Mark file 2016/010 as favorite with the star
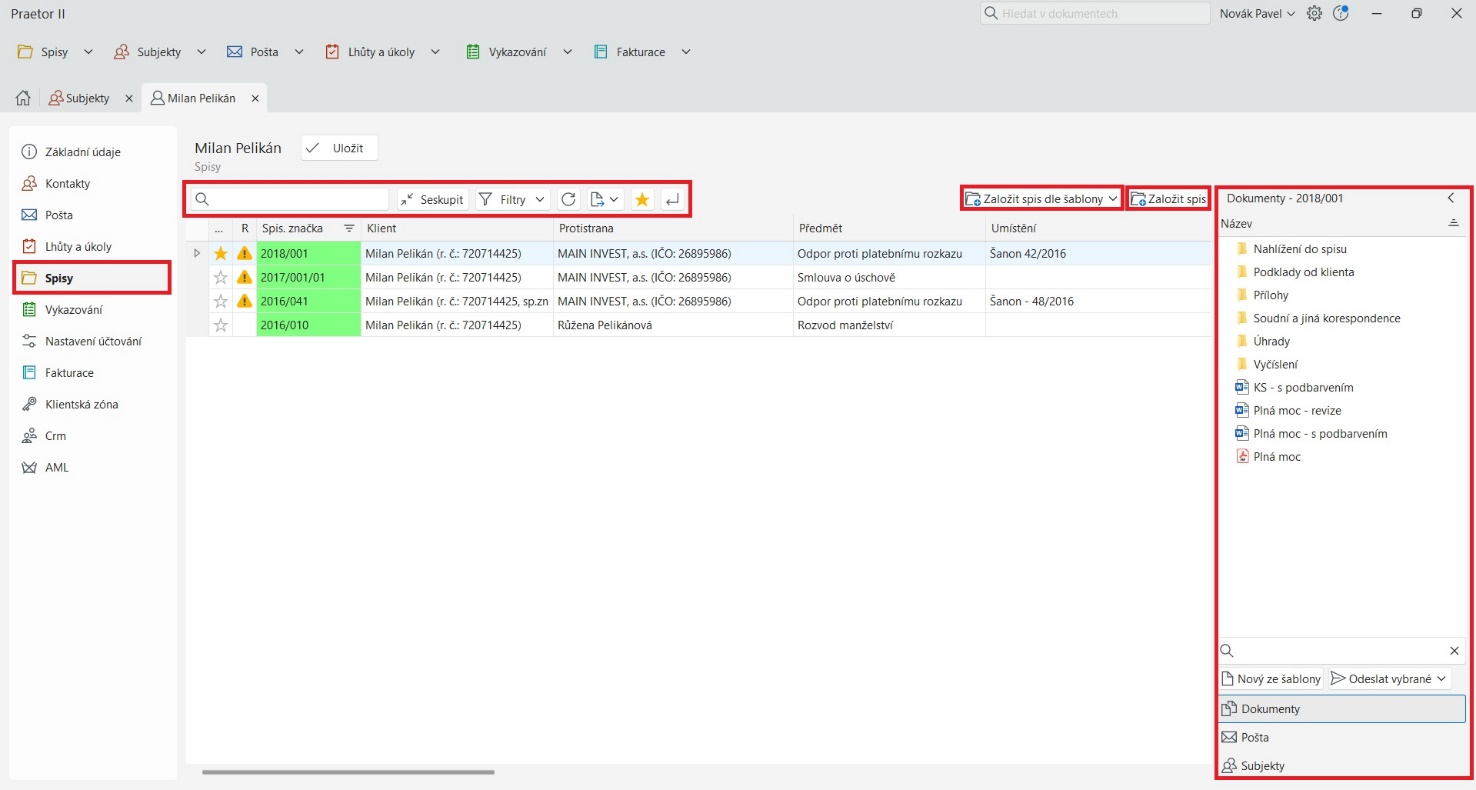The image size is (1476, 790). [221, 325]
